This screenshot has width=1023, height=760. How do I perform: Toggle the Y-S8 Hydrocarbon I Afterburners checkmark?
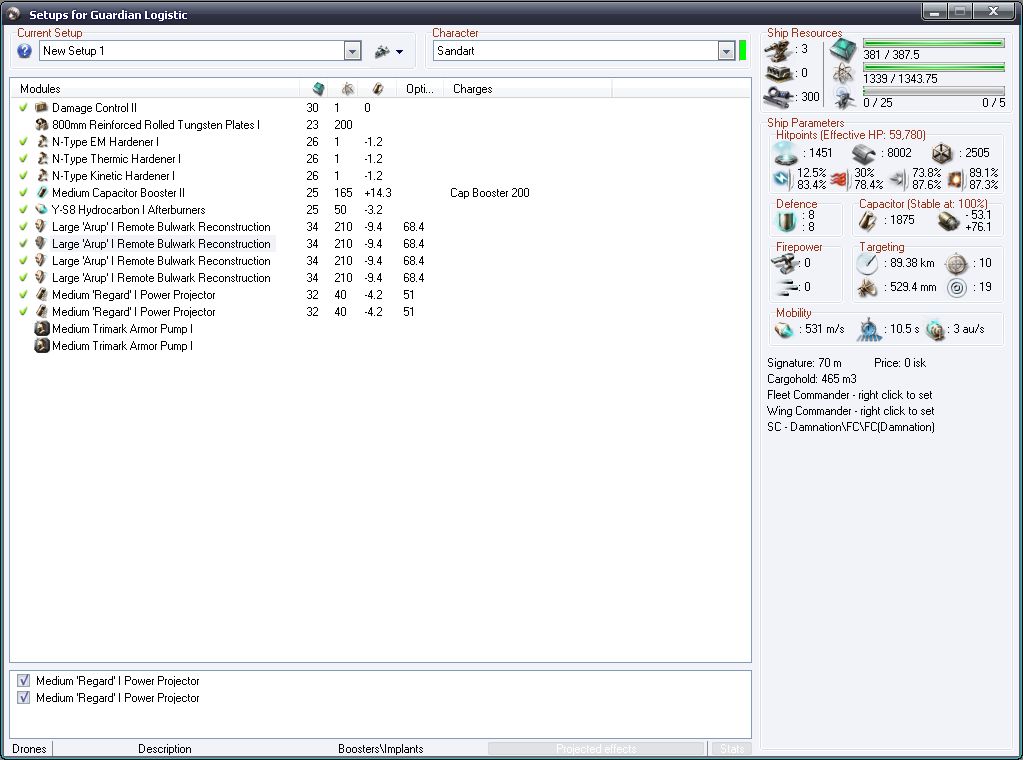pyautogui.click(x=23, y=209)
